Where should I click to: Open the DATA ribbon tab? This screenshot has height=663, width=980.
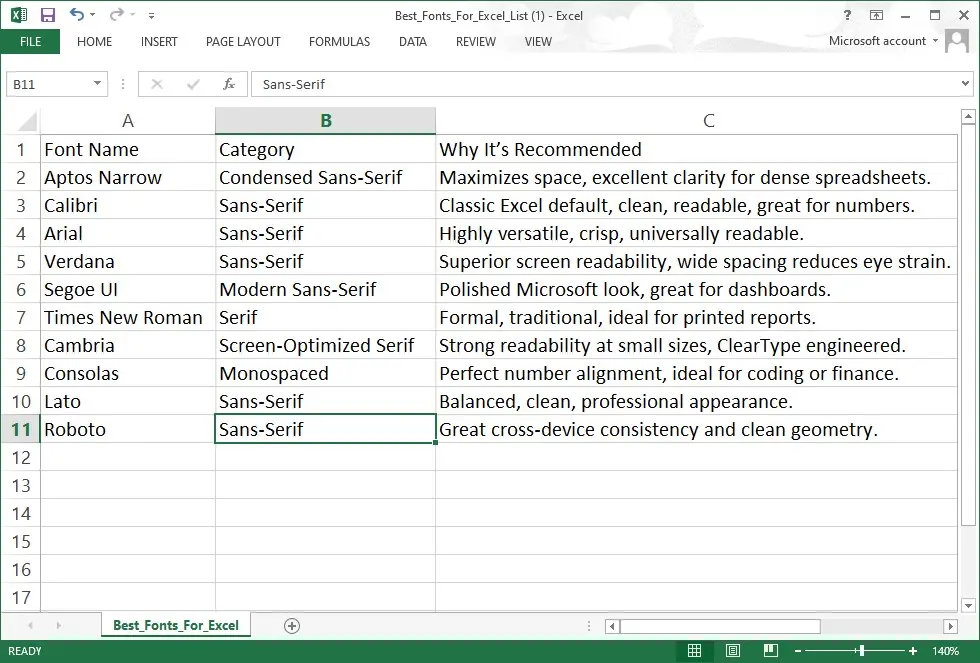(x=412, y=41)
